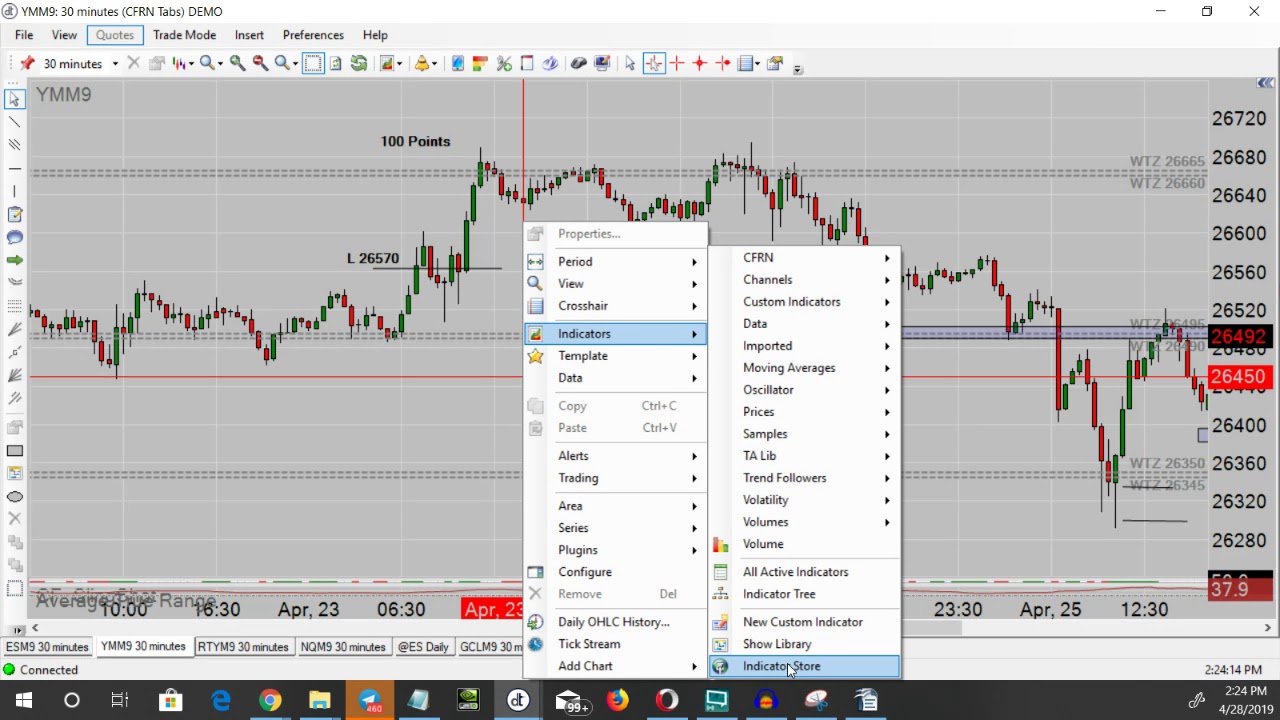The image size is (1280, 720).
Task: Open the Indicator Tree
Action: pos(804,594)
